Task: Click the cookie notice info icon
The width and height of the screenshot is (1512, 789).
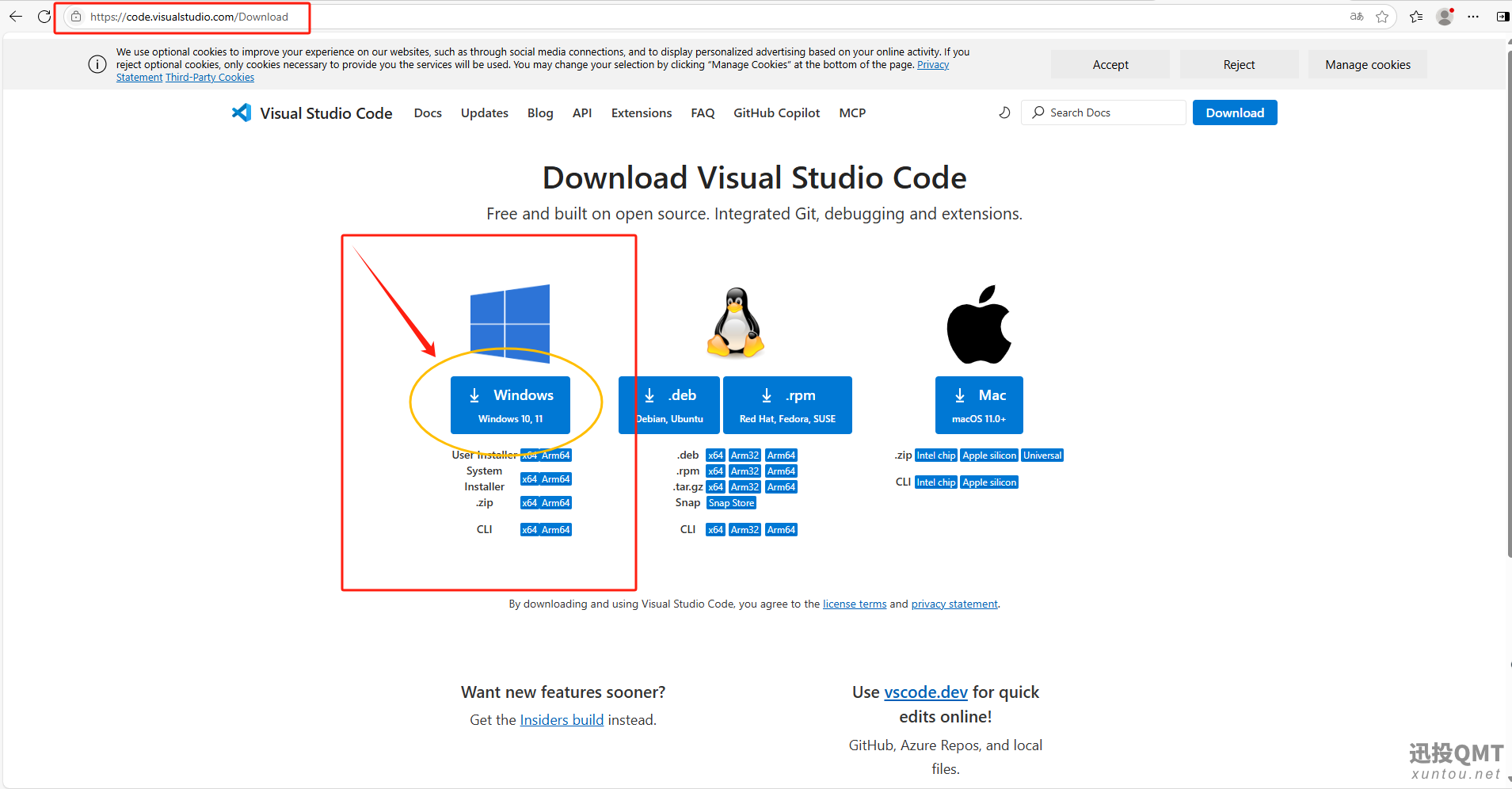Action: (x=97, y=64)
